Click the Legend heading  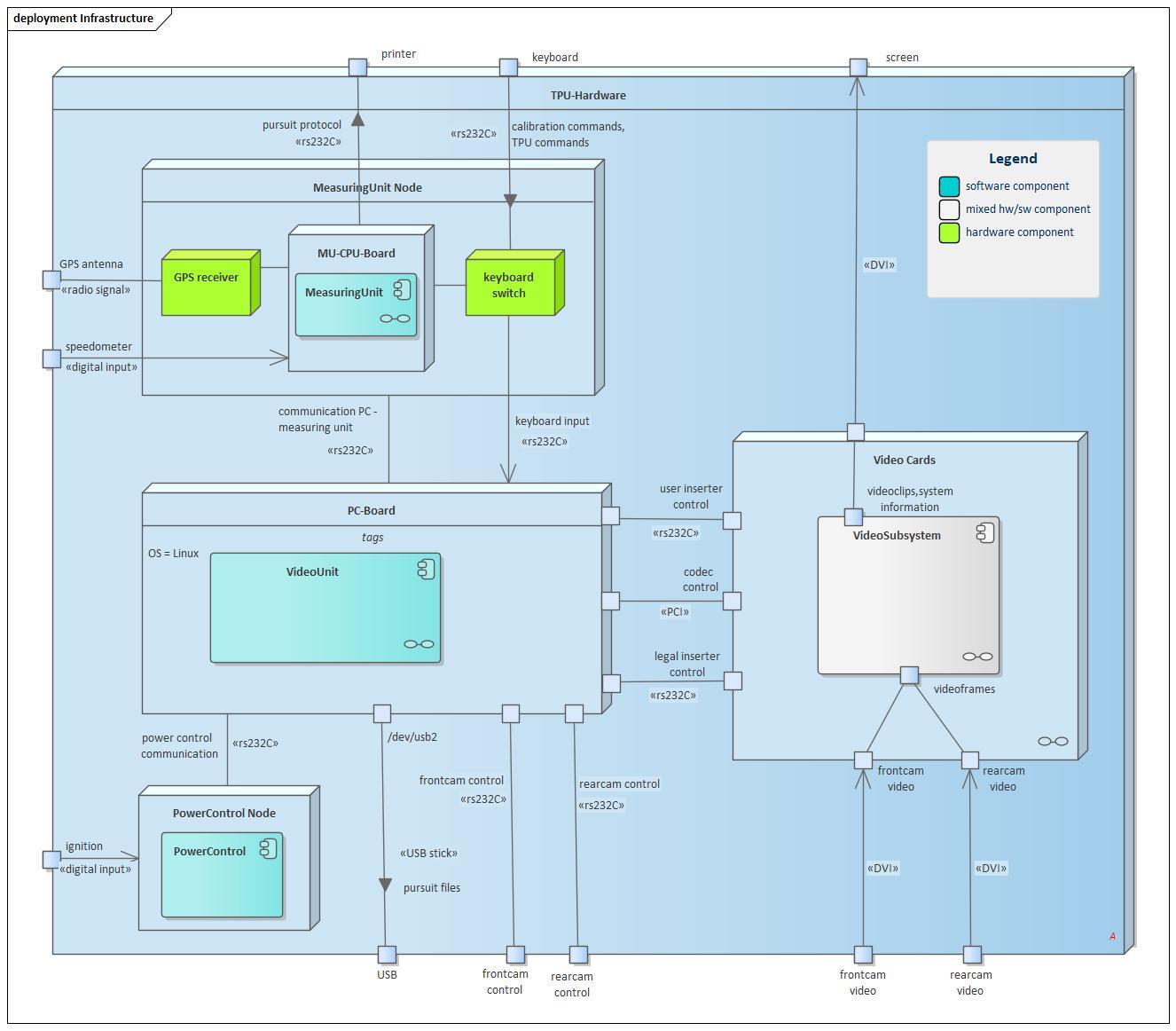1013,158
